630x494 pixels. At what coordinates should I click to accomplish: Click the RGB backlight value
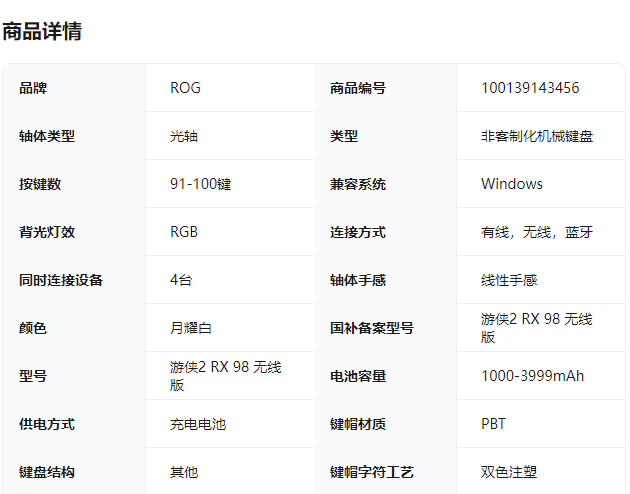tap(184, 232)
